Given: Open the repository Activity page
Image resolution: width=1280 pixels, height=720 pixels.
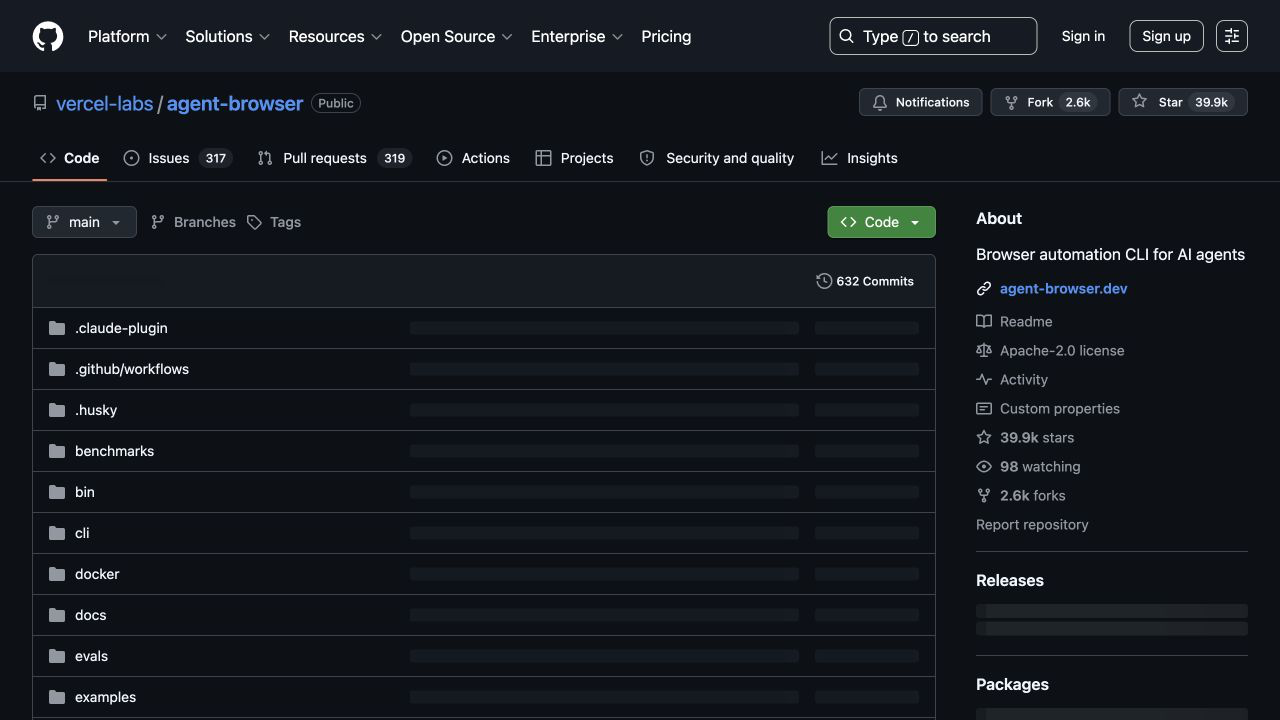Looking at the screenshot, I should pyautogui.click(x=1012, y=379).
